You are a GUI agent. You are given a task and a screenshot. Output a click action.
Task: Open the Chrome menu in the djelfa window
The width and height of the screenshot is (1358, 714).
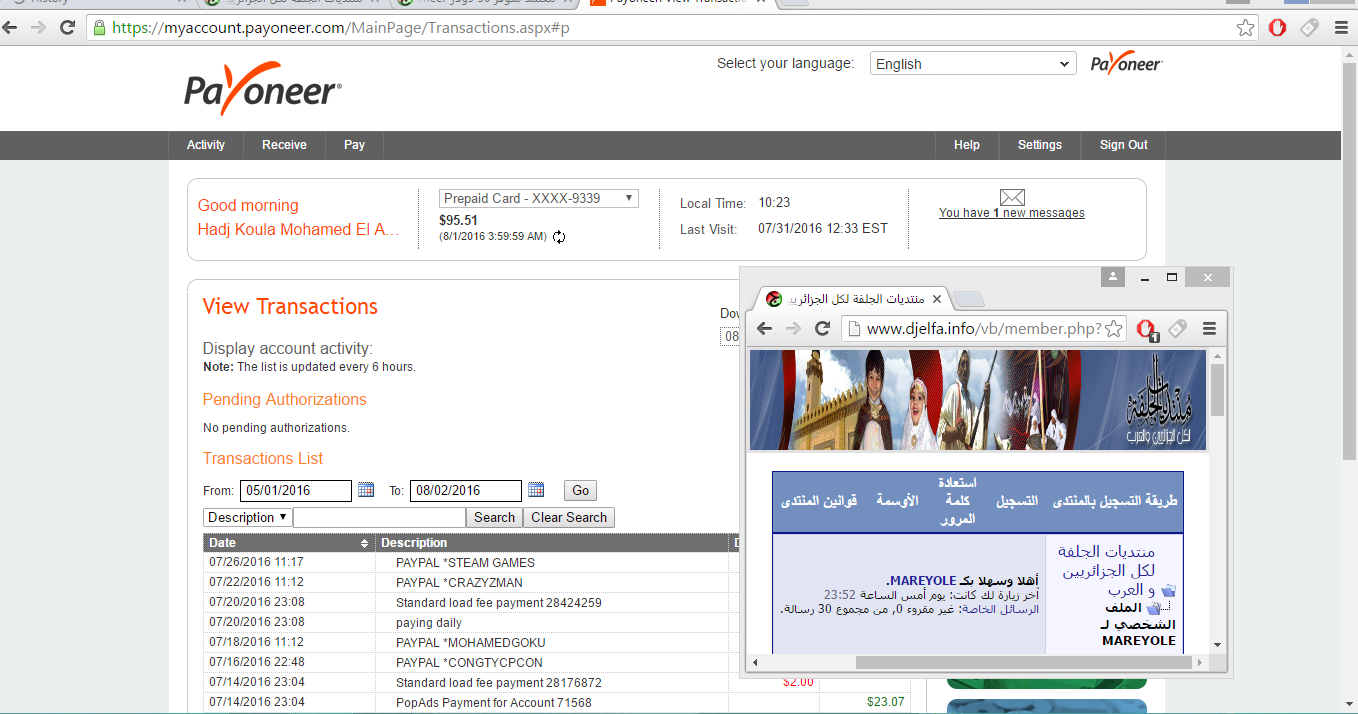pos(1209,329)
